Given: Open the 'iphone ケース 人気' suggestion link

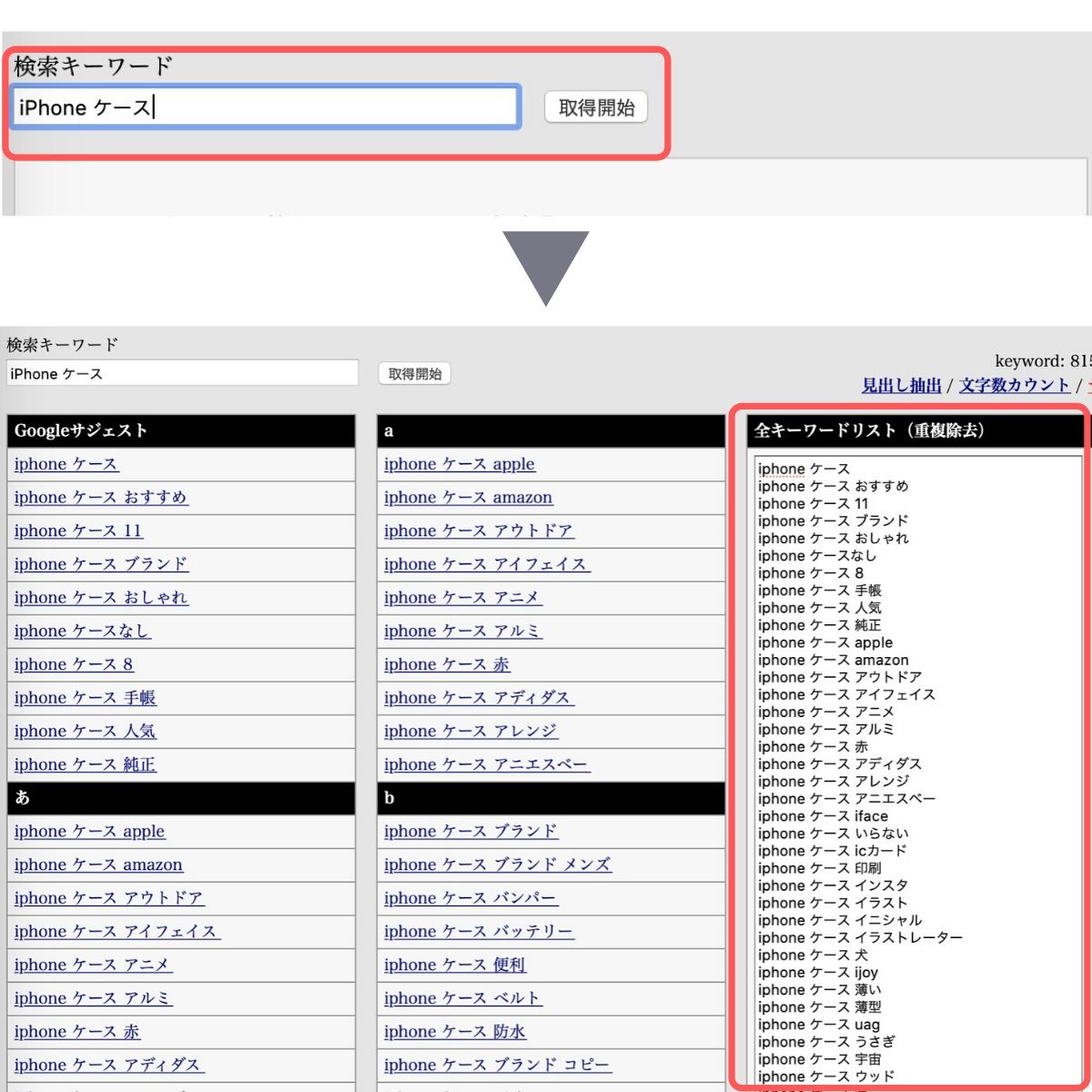Looking at the screenshot, I should point(86,732).
